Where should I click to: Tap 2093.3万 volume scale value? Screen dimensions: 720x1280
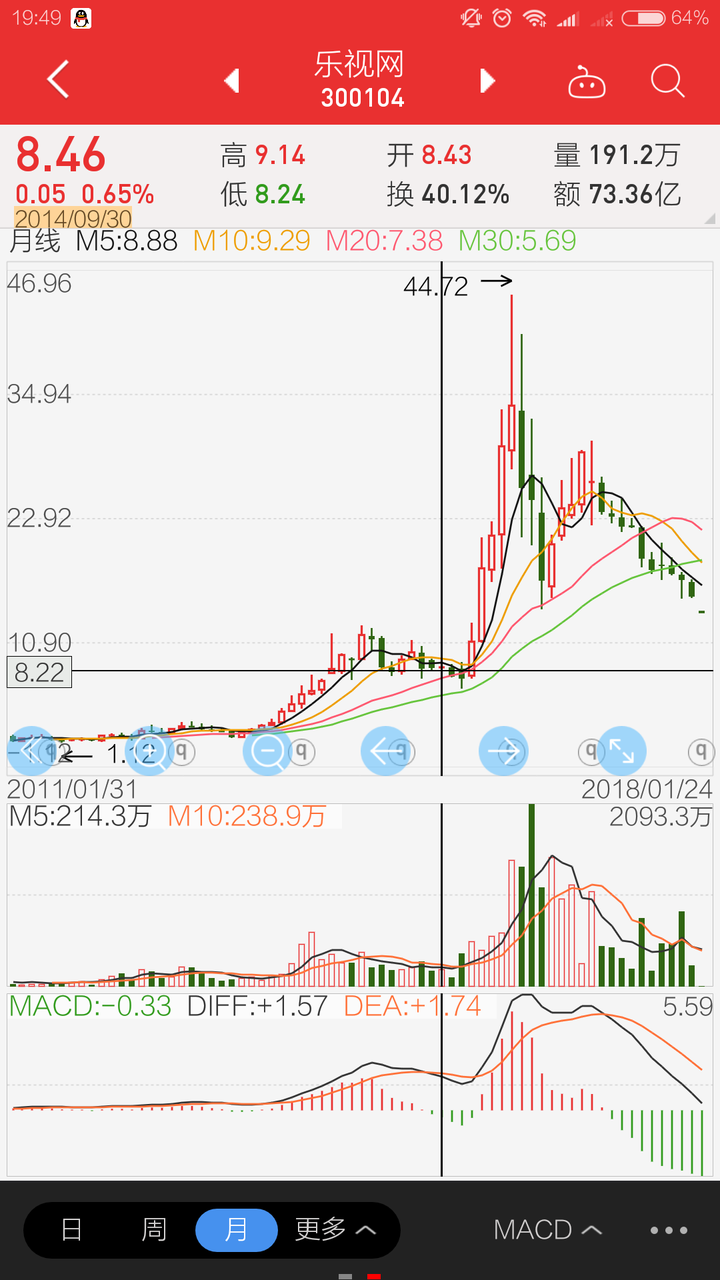coord(660,816)
